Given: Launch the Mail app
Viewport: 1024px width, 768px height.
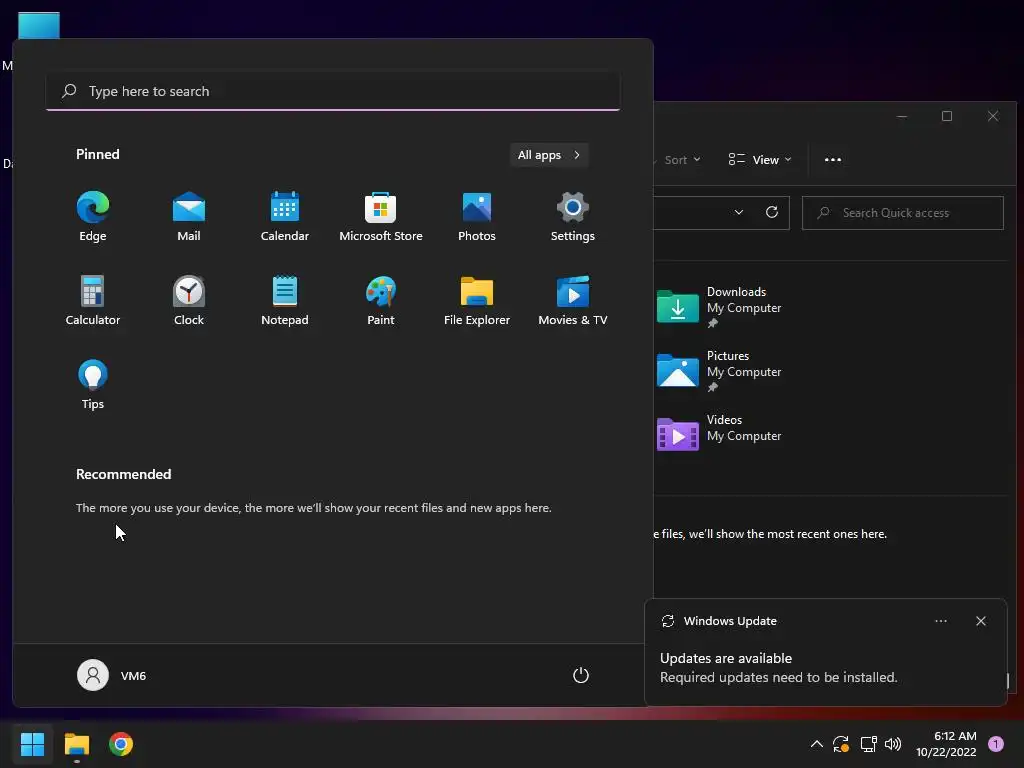Looking at the screenshot, I should click(189, 217).
